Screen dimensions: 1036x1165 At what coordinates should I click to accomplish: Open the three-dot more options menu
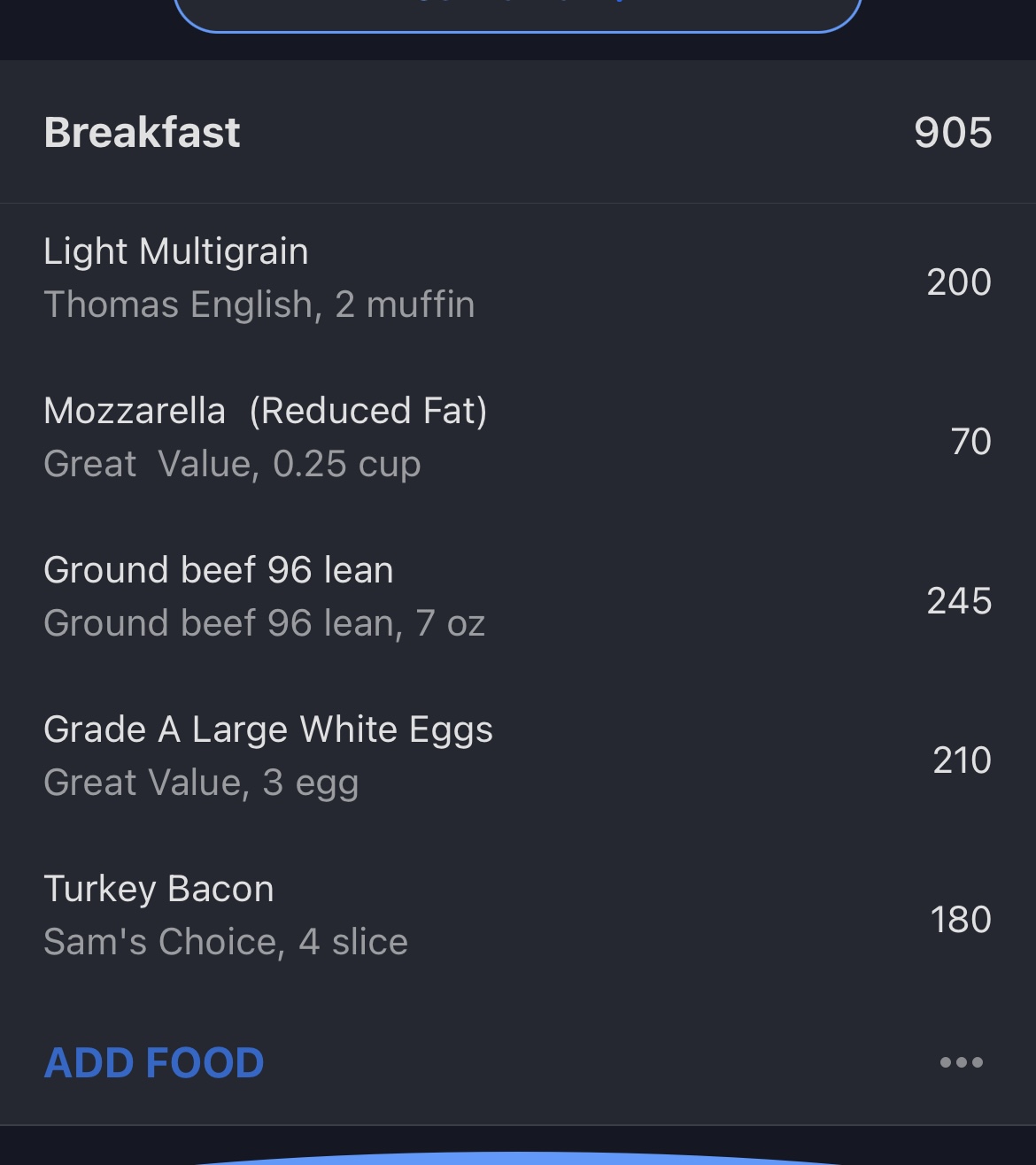pos(961,1062)
